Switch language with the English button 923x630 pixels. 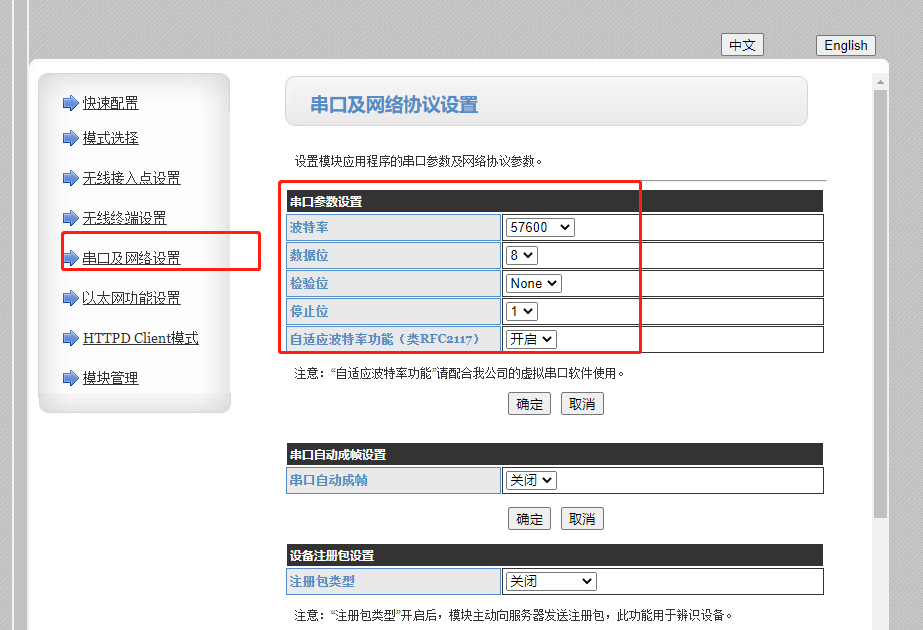[846, 45]
